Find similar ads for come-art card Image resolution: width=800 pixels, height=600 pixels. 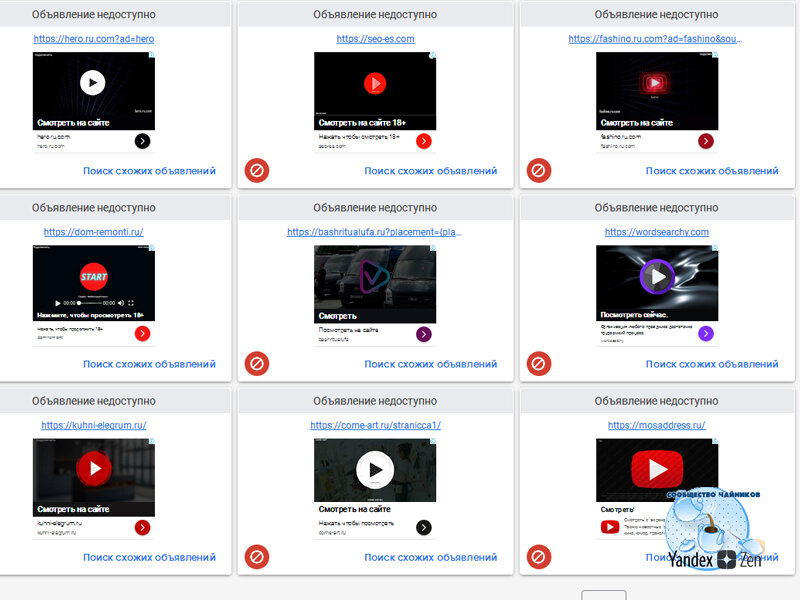(431, 558)
